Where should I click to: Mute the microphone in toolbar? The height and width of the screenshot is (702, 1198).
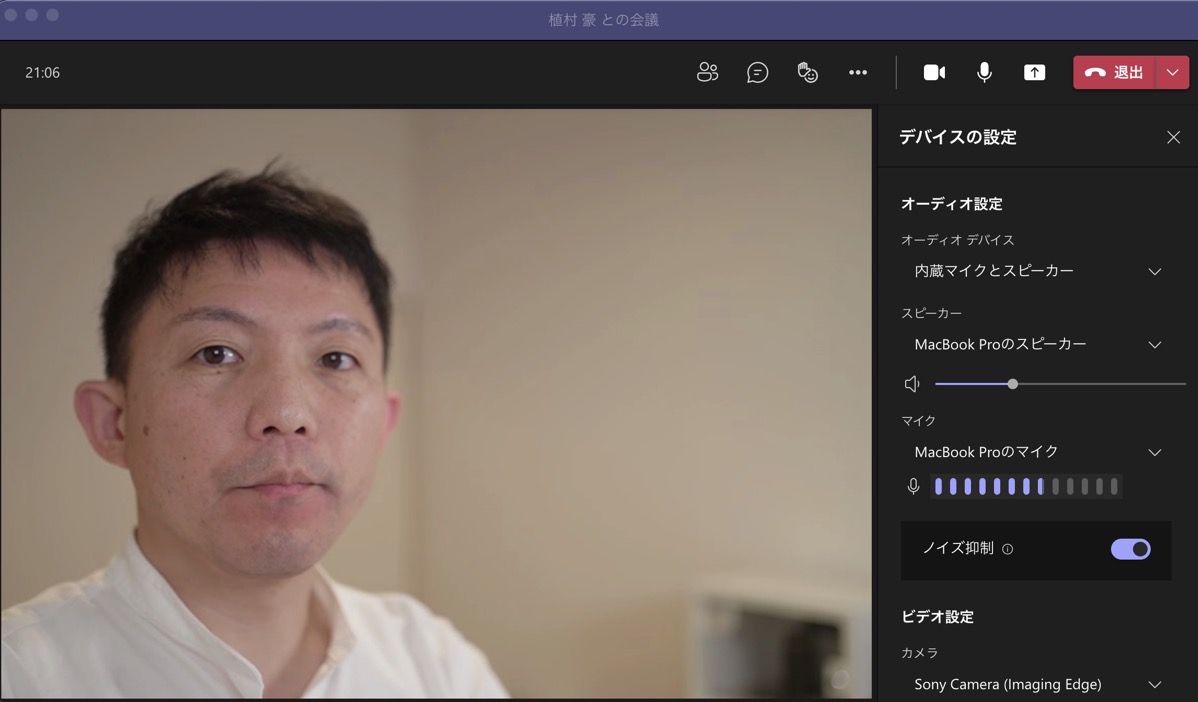coord(984,73)
